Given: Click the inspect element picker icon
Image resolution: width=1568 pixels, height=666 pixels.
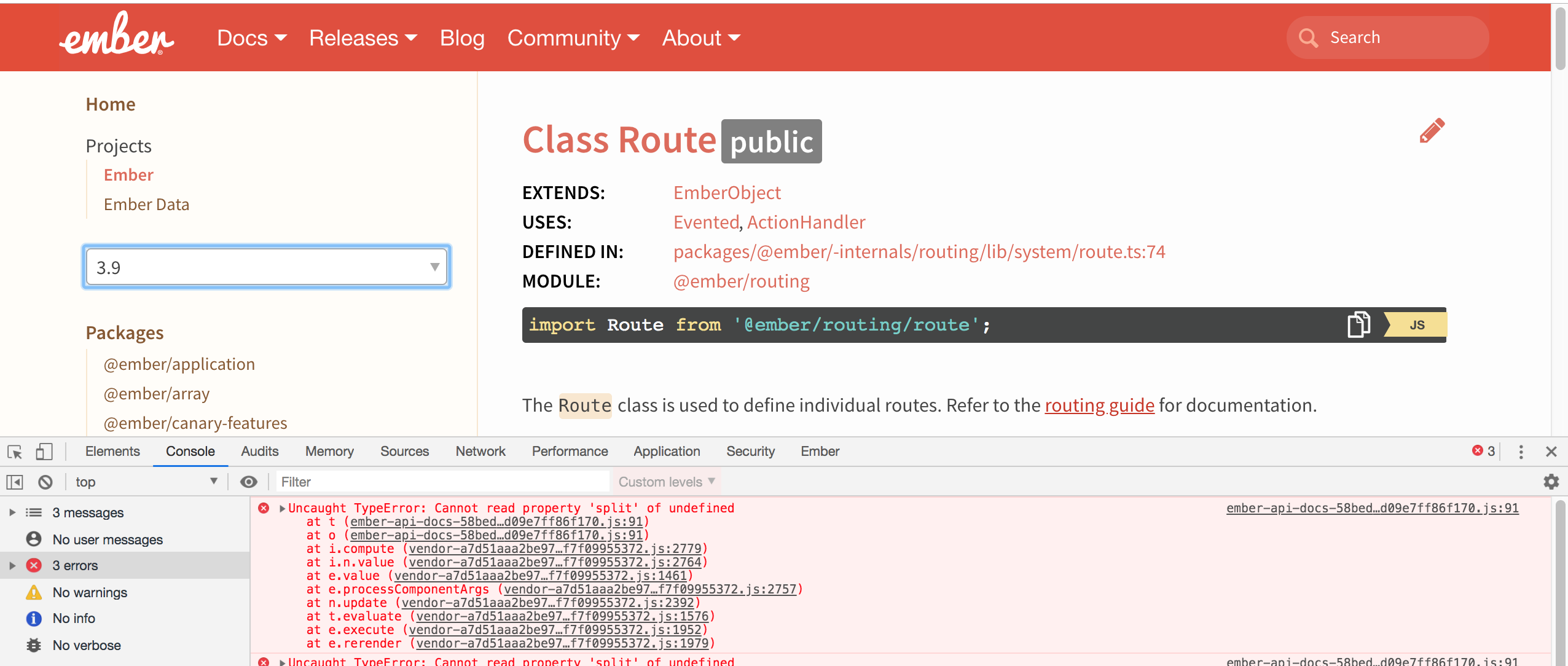Looking at the screenshot, I should (x=15, y=452).
